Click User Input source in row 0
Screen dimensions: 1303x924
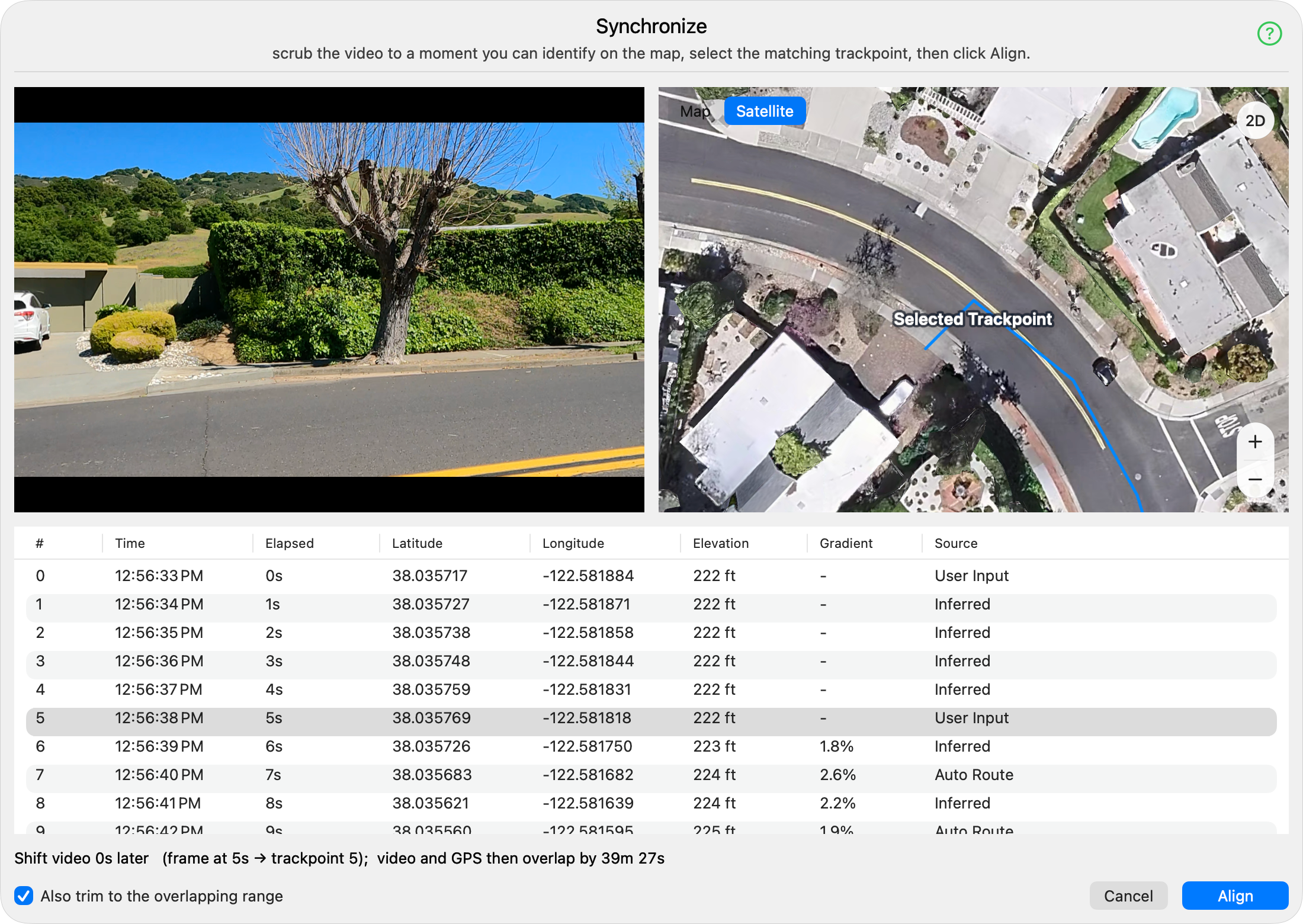(x=971, y=576)
